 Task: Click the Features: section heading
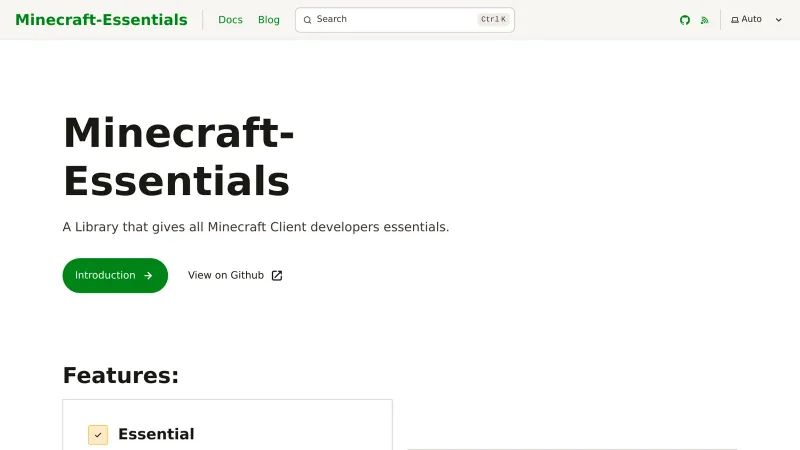point(121,375)
